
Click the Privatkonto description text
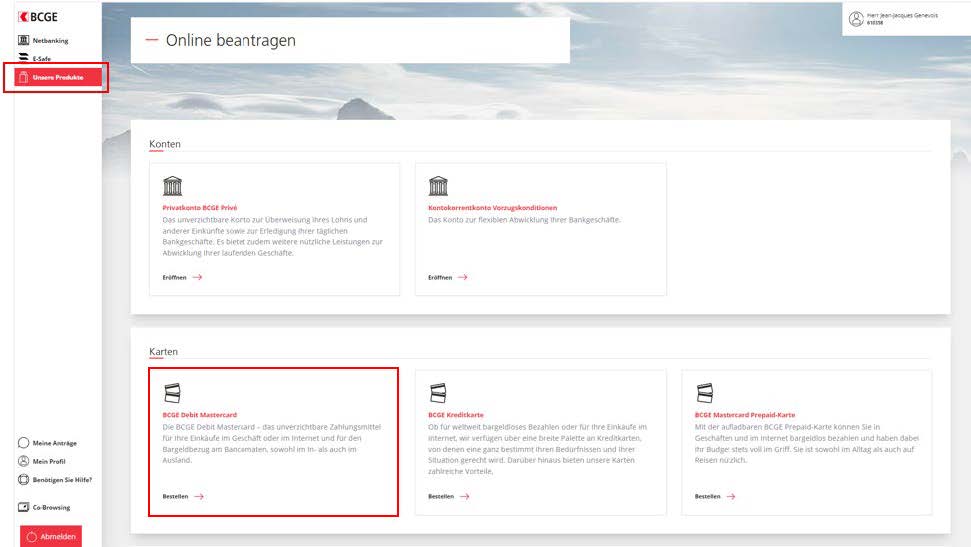(272, 236)
